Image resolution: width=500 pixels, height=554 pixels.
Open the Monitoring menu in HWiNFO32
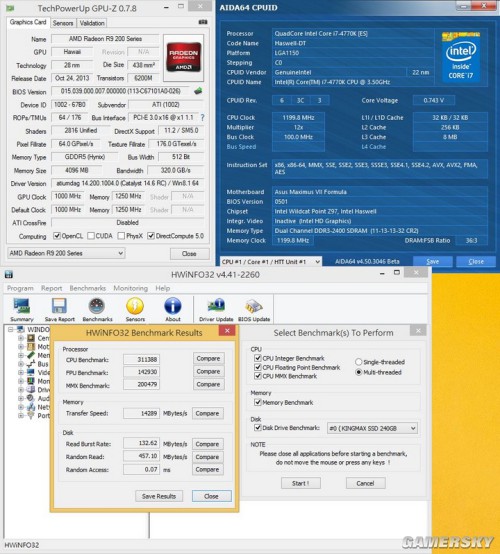[130, 288]
